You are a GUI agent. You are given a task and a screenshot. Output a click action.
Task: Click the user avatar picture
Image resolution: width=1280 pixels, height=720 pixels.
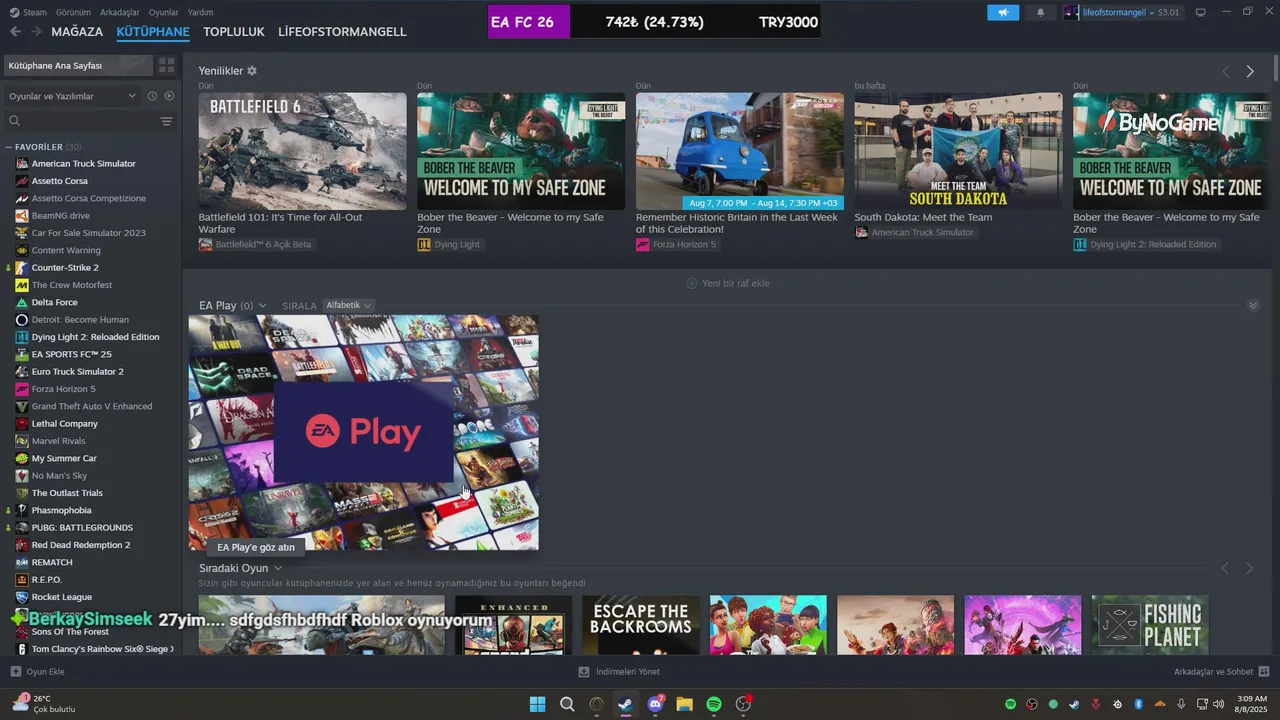click(1071, 12)
